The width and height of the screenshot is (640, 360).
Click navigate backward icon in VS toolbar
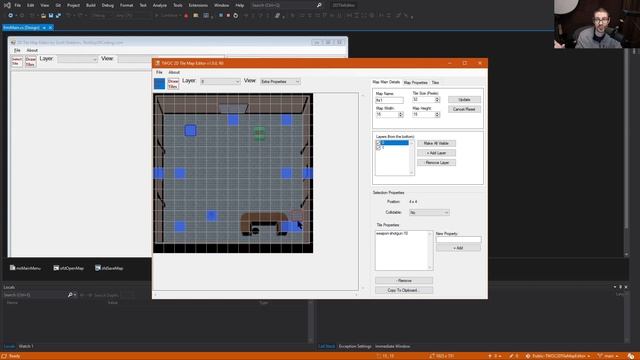pos(11,16)
